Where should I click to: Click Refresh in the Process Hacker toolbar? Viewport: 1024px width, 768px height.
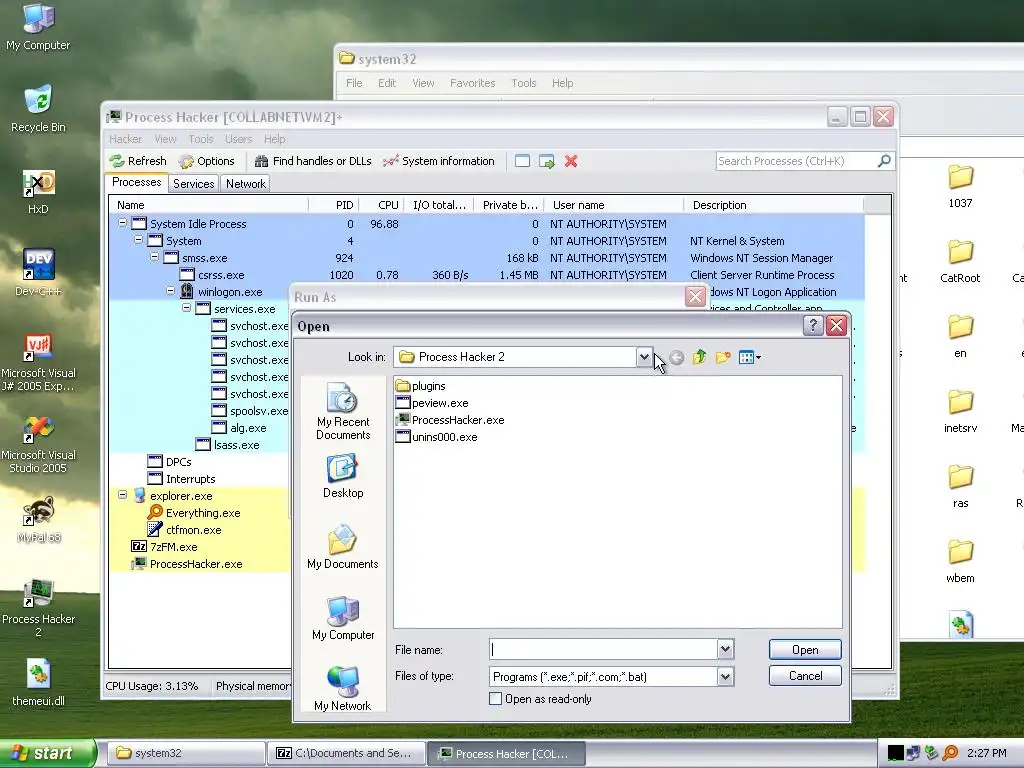click(x=138, y=161)
